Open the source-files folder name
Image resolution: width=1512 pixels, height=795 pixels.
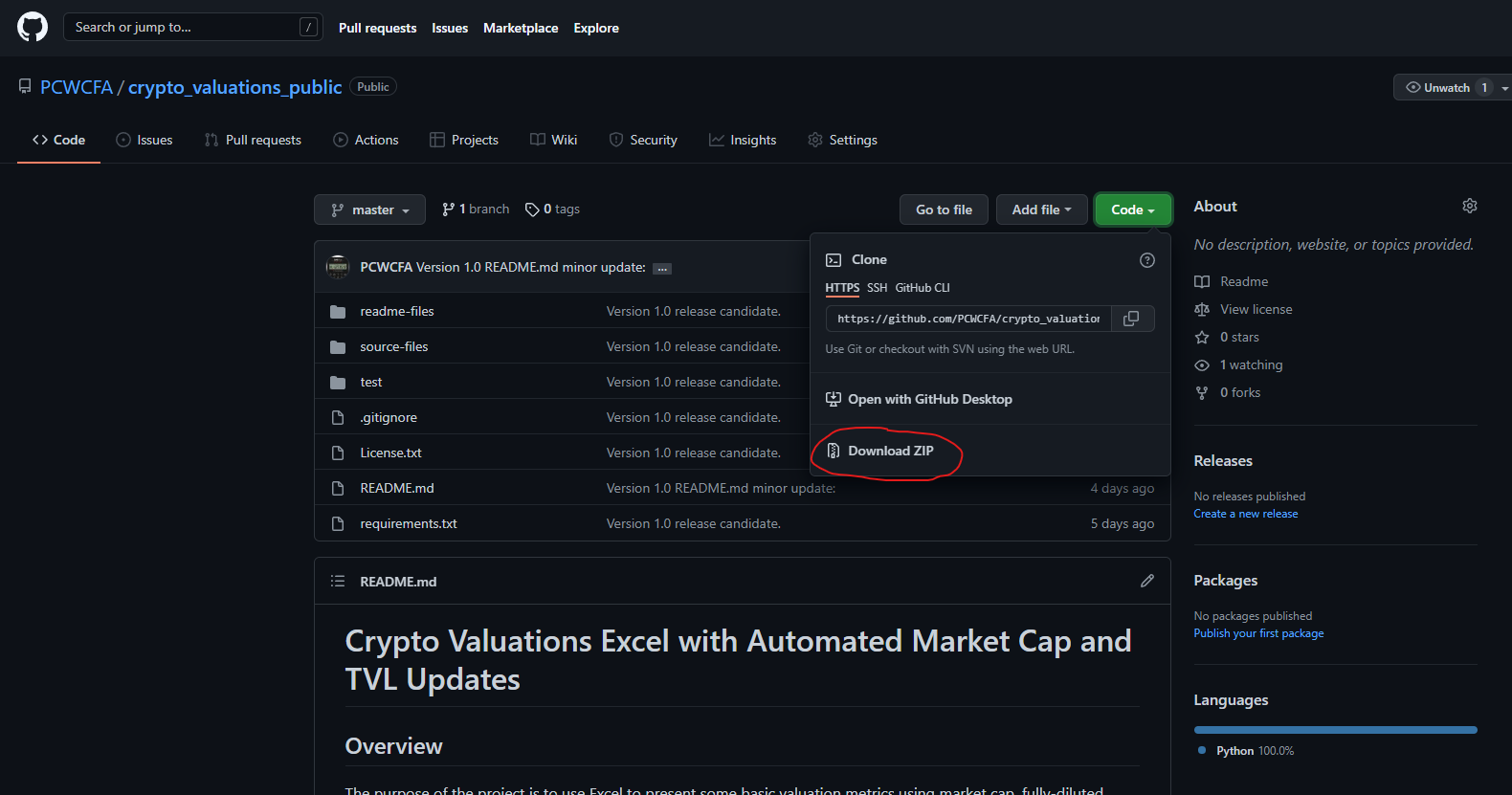(x=394, y=347)
